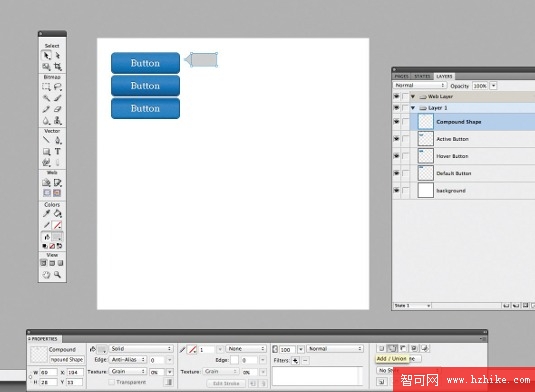Screen dimensions: 535x392
Task: Open the stroke category None dropdown
Action: click(x=246, y=349)
